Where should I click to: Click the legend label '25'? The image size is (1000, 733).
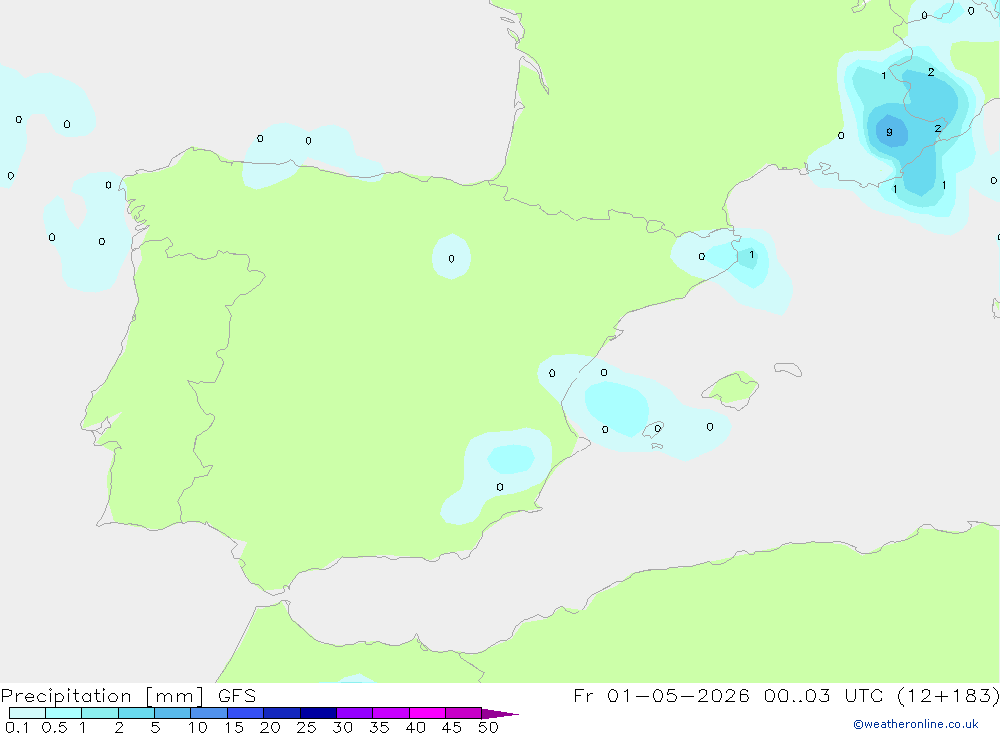click(307, 727)
